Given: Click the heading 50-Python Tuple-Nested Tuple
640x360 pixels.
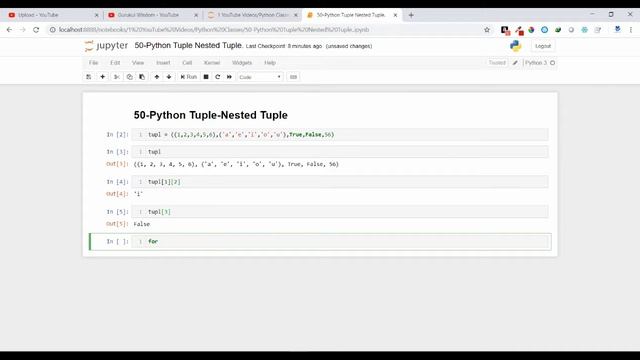Looking at the screenshot, I should [211, 115].
